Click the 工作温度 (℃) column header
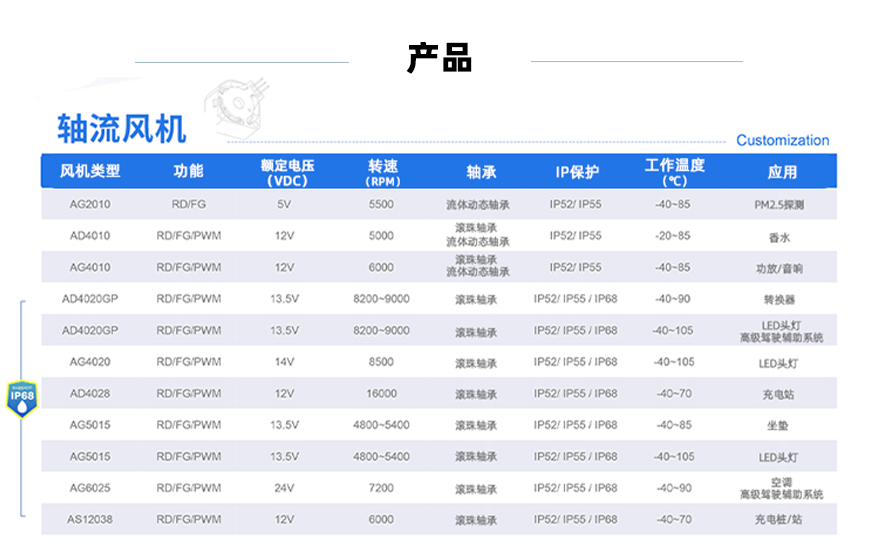Screen dimensions: 879x546 (674, 172)
